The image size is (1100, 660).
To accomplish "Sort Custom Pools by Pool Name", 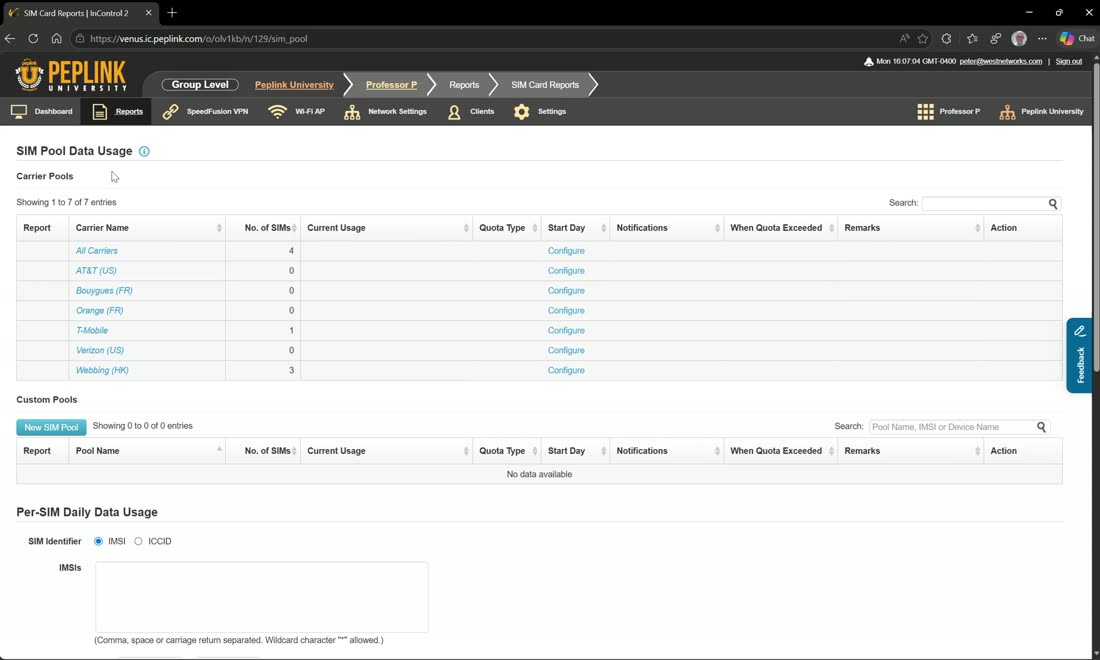I will pyautogui.click(x=147, y=451).
